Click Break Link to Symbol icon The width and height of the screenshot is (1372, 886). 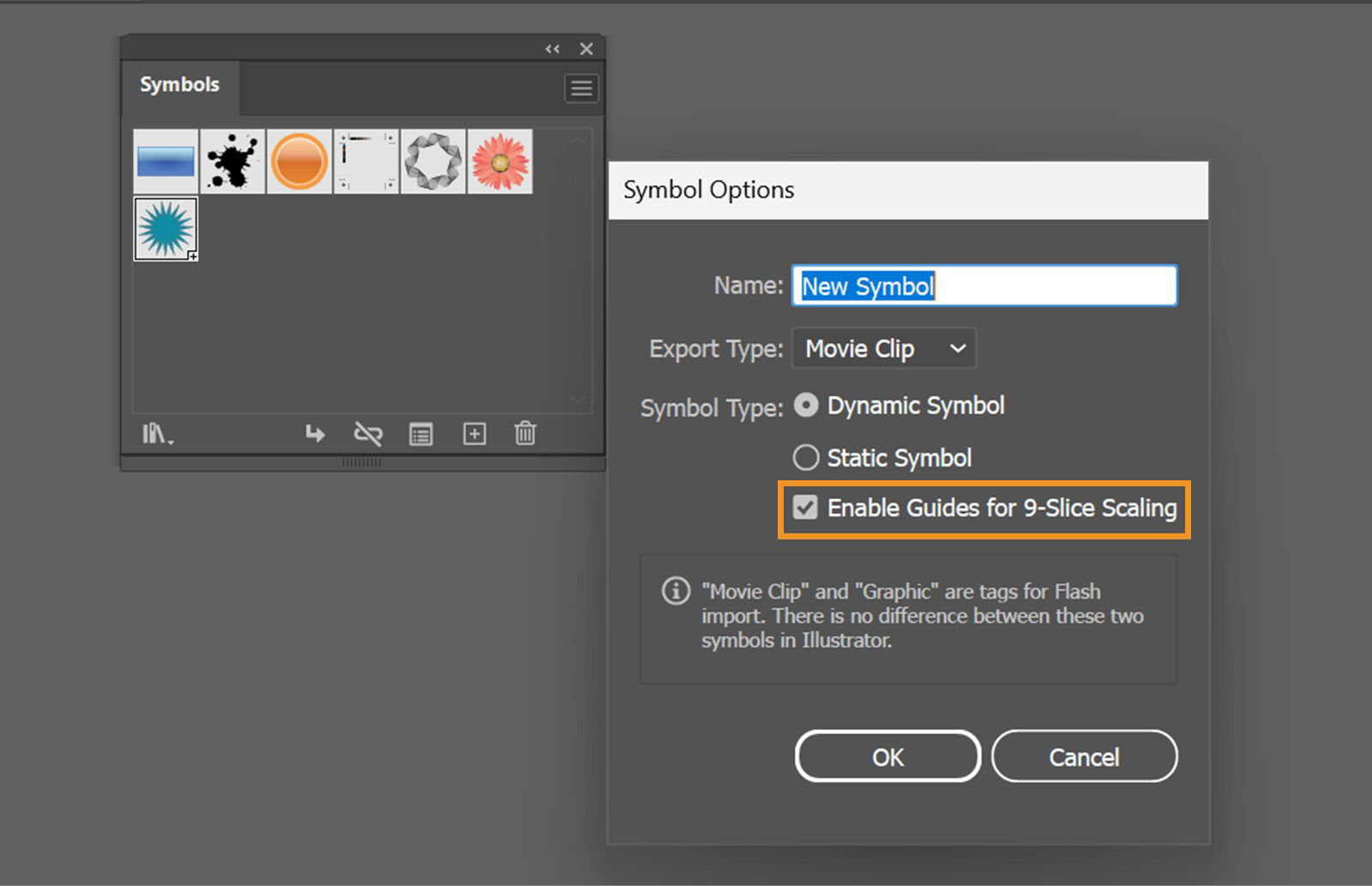coord(368,434)
